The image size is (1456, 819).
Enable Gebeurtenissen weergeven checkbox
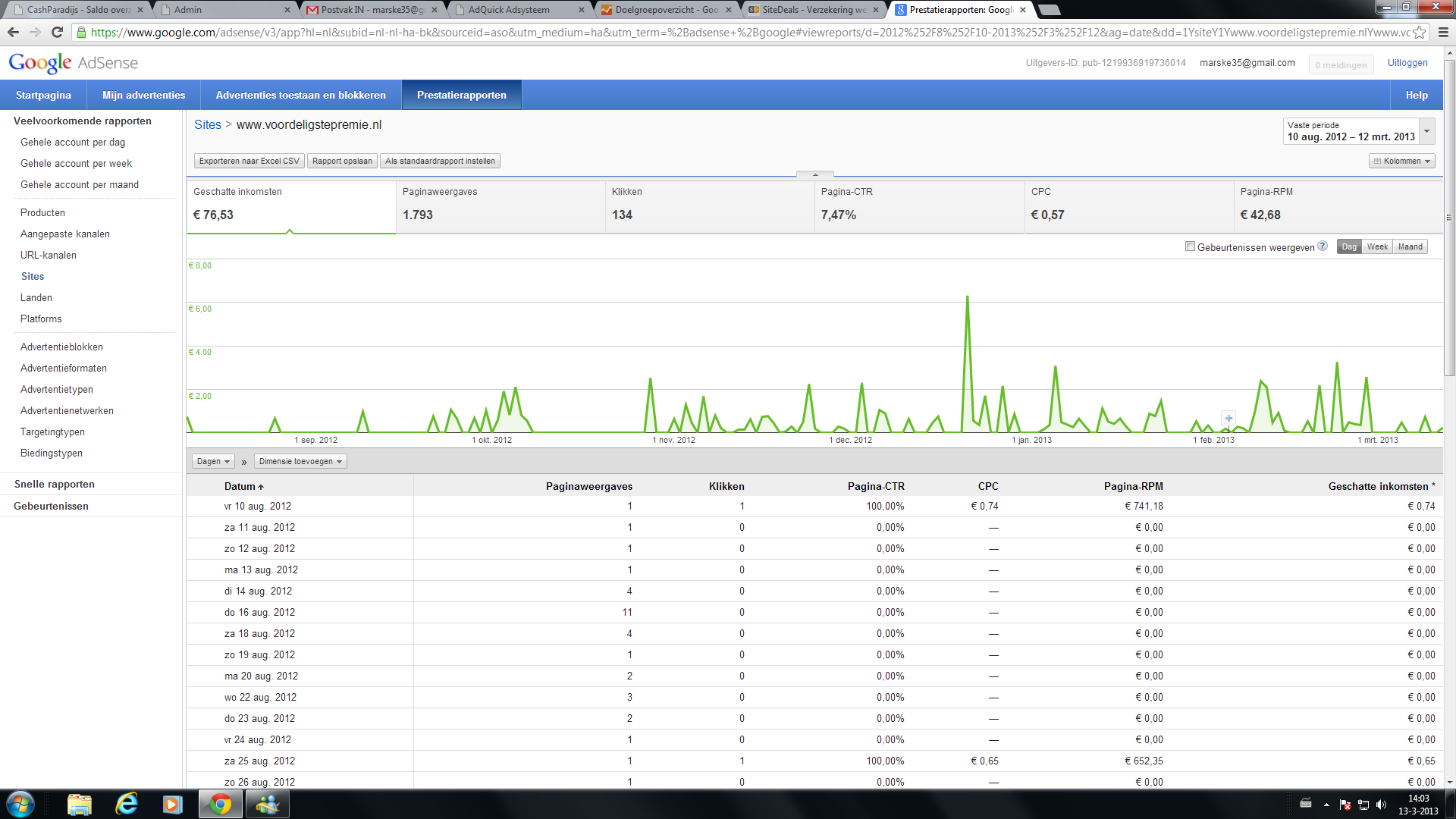pos(1190,246)
